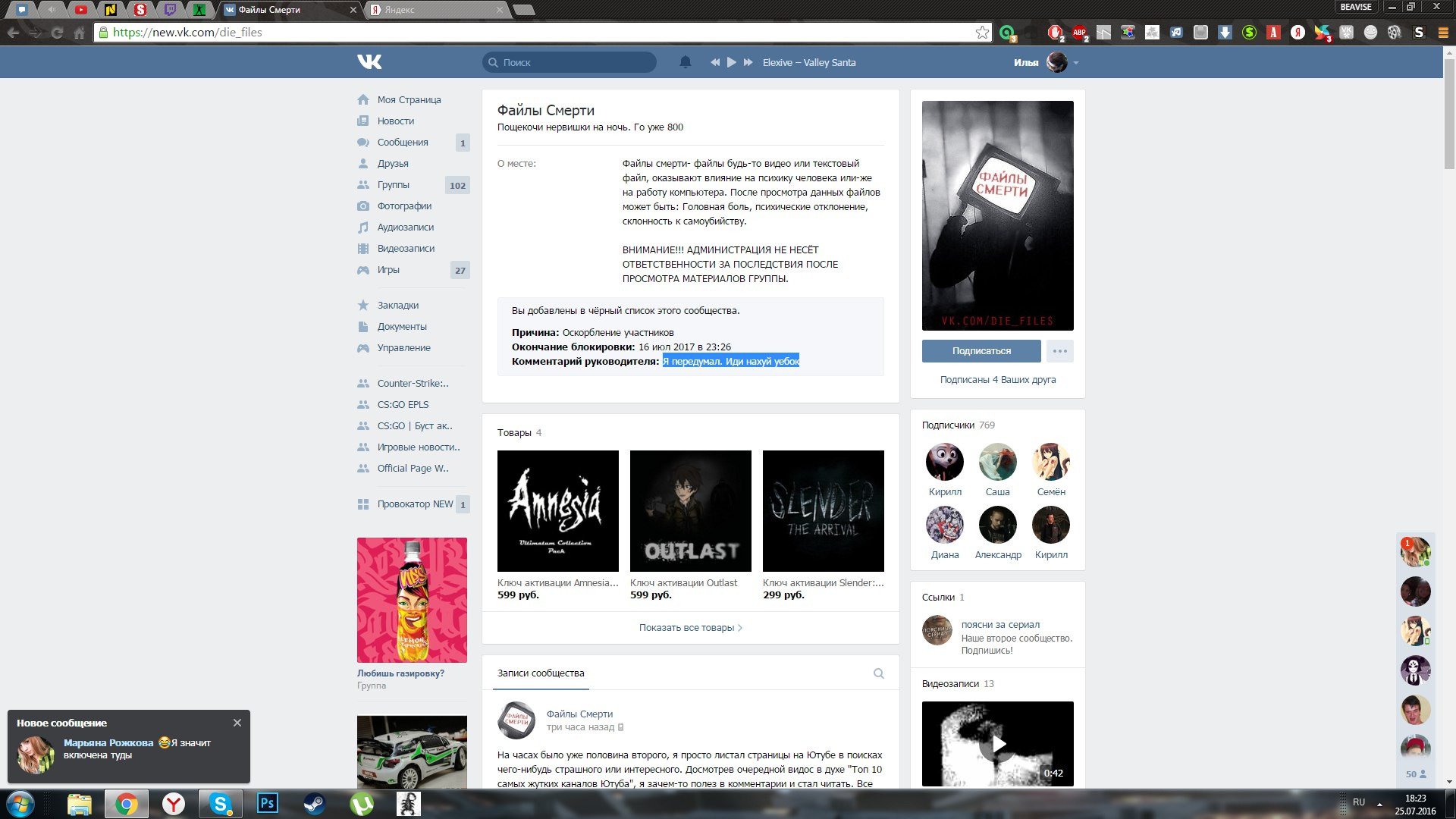This screenshot has width=1456, height=819.
Task: Bookmark this page with star icon
Action: tap(982, 32)
